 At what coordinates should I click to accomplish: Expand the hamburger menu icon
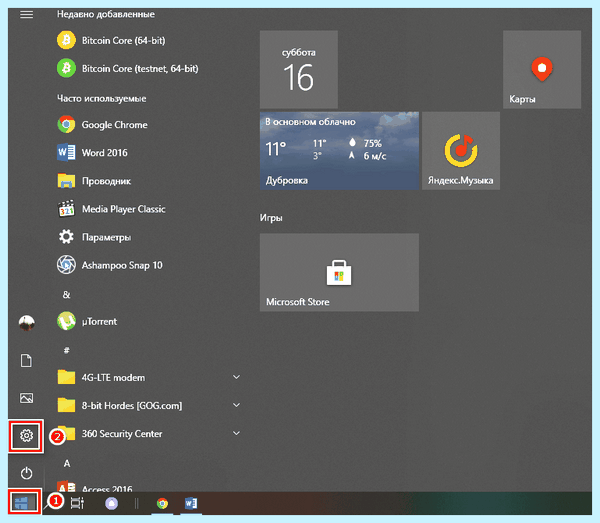26,15
